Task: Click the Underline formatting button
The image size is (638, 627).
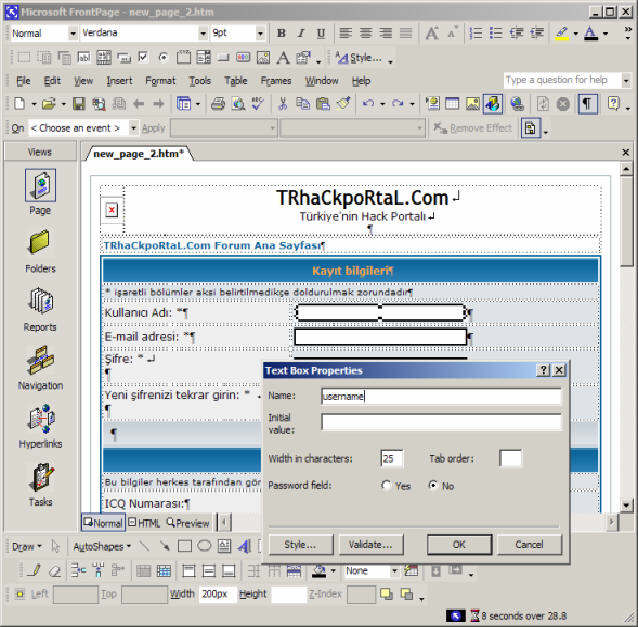Action: point(320,33)
